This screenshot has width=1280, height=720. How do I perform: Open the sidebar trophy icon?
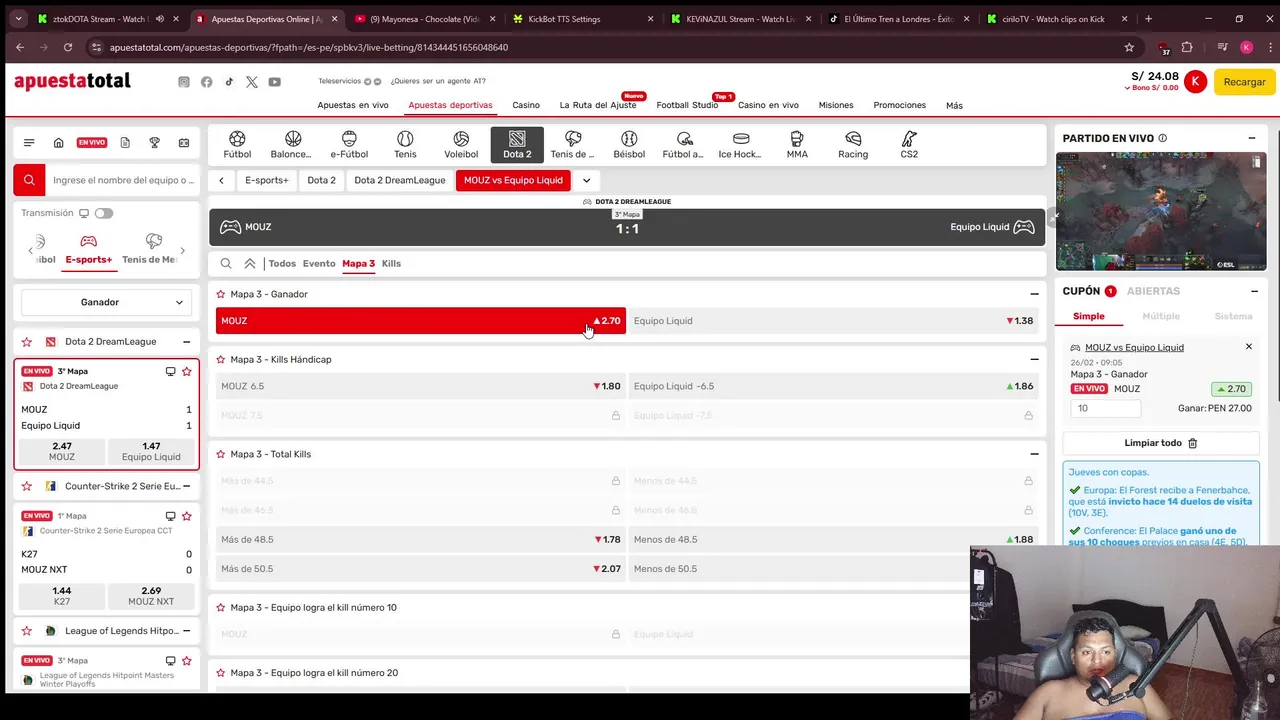(x=154, y=143)
